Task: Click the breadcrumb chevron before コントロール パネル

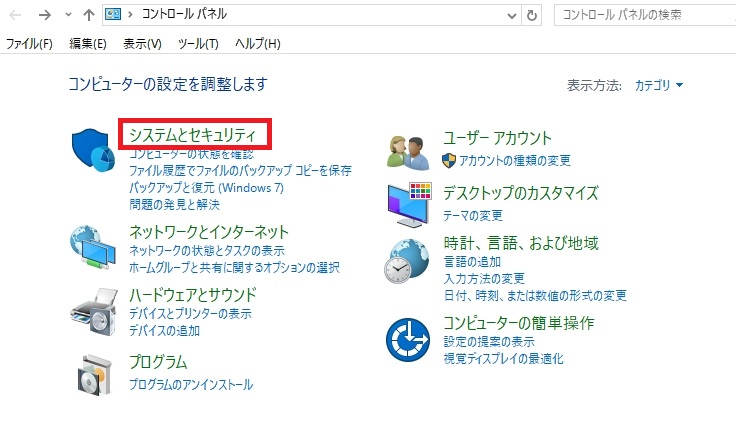Action: 130,15
